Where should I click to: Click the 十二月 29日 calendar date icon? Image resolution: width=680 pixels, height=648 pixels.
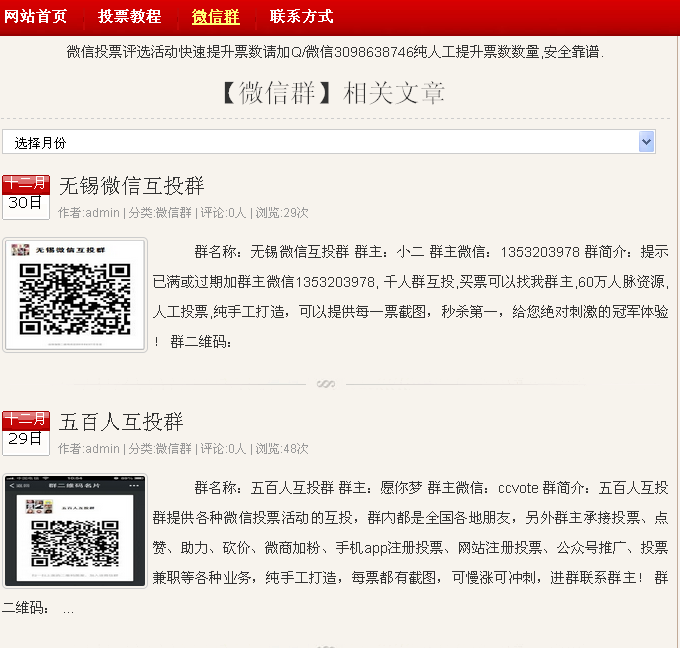(26, 433)
